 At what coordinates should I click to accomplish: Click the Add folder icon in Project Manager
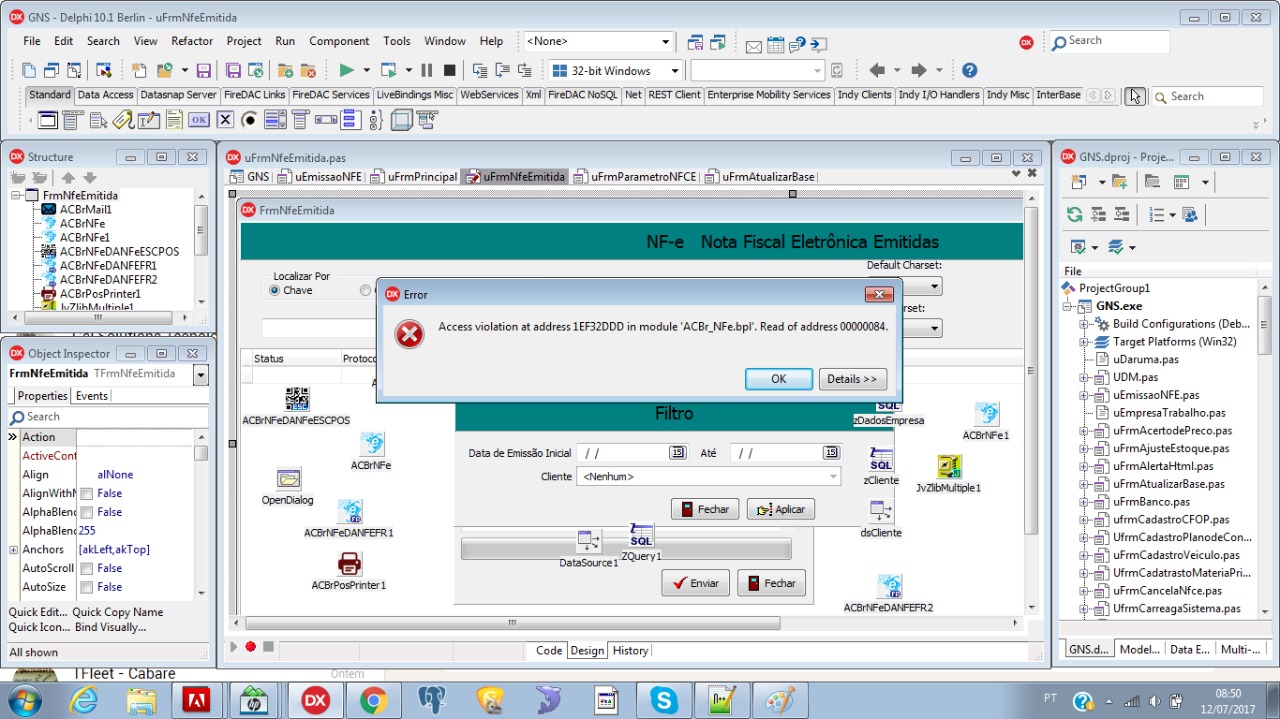pos(1119,182)
